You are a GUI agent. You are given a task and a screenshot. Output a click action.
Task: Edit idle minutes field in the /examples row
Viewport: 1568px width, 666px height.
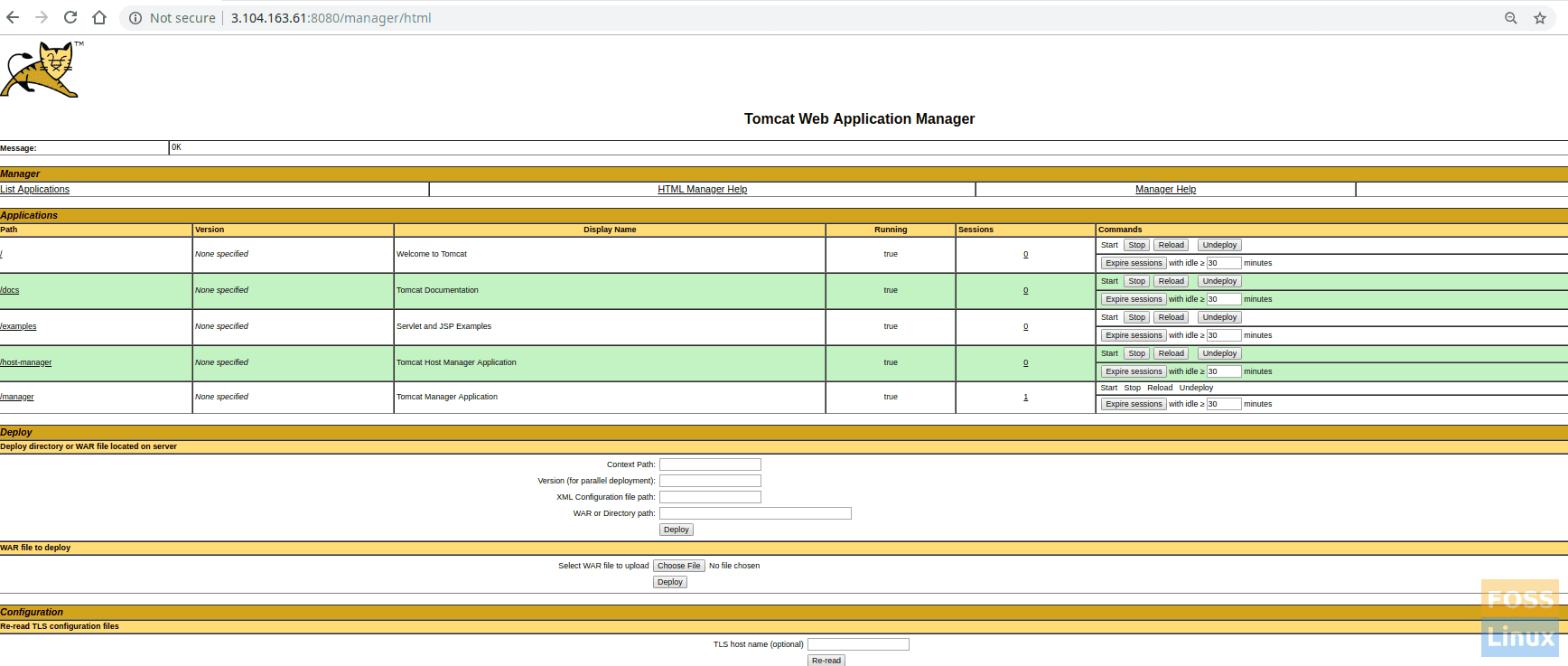point(1224,335)
